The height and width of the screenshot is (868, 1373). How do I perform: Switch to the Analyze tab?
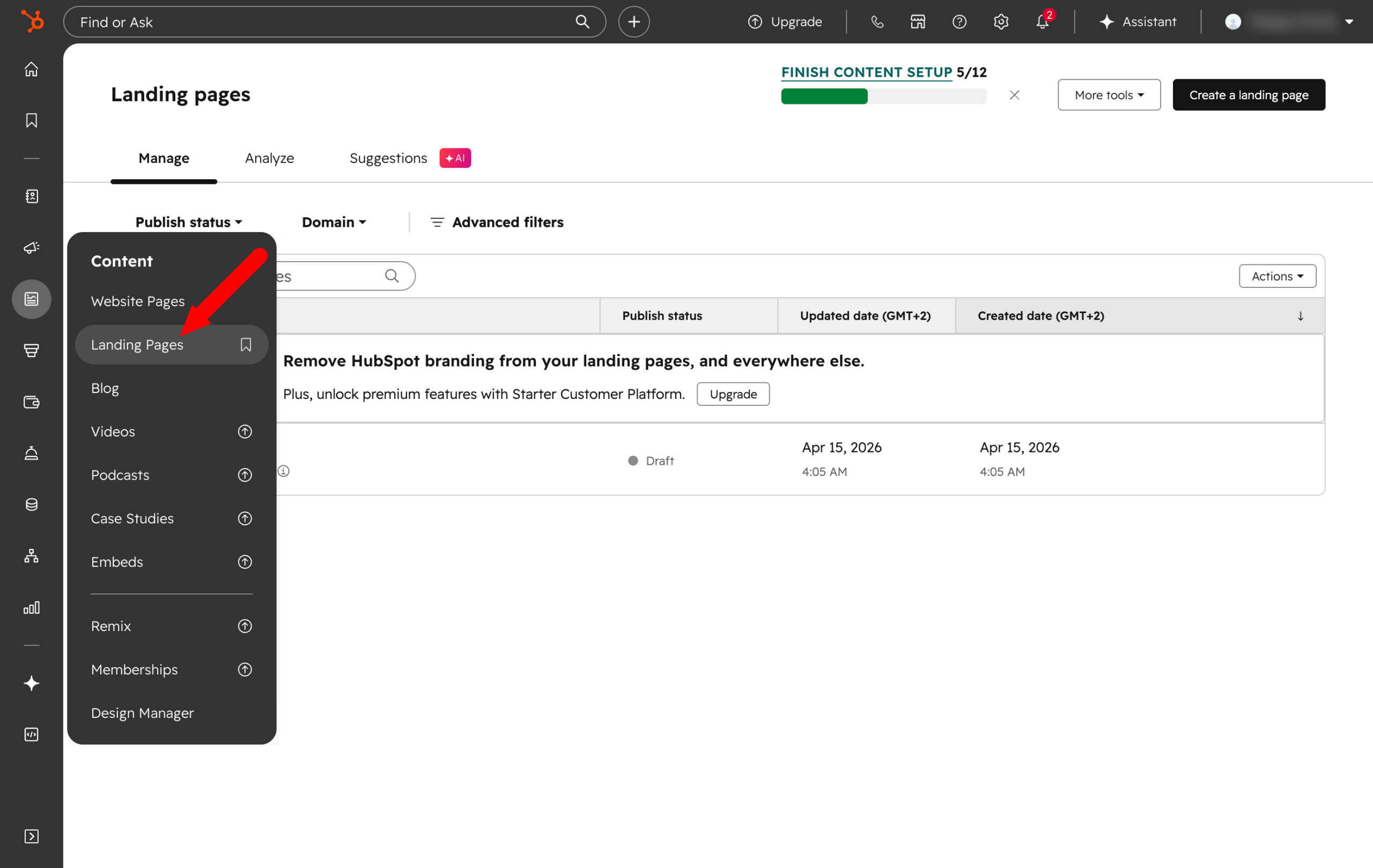pyautogui.click(x=269, y=158)
